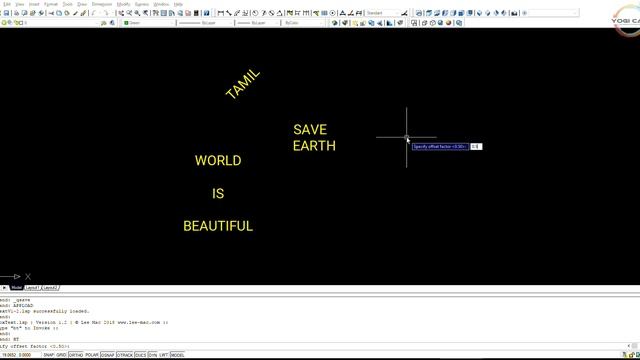
Task: Open the Standard dimension style dropdown
Action: 382,13
